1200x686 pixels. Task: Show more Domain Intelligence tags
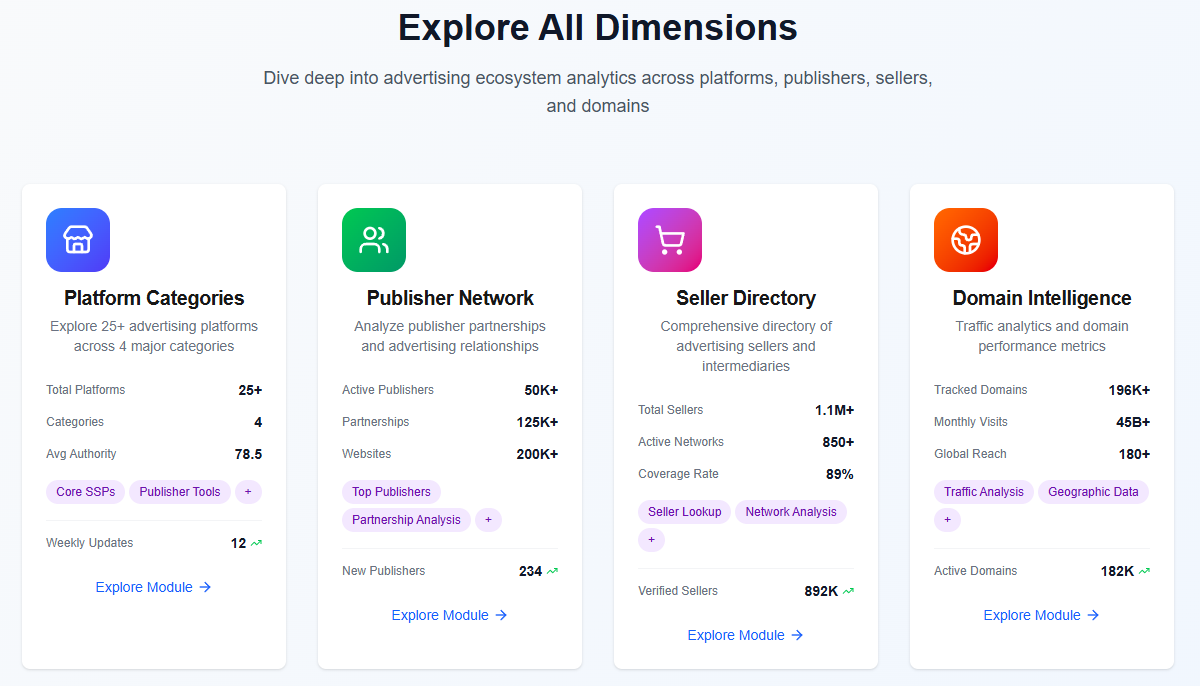coord(947,519)
